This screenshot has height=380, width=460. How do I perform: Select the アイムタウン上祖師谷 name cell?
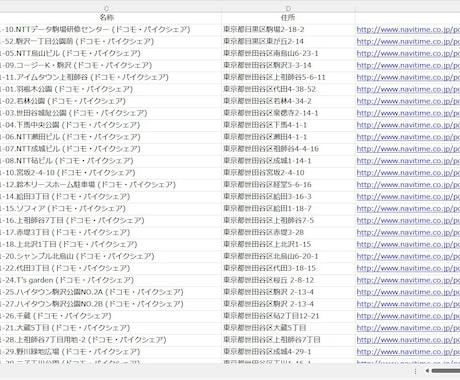(111, 77)
